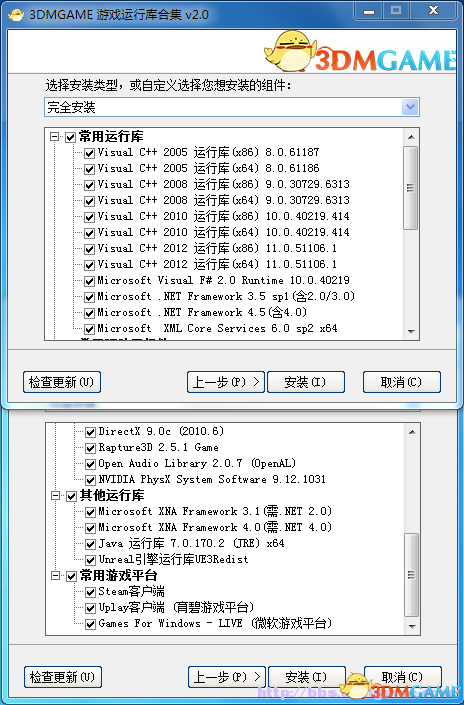Click lower window's 安装(I) button
464x705 pixels.
coord(307,677)
